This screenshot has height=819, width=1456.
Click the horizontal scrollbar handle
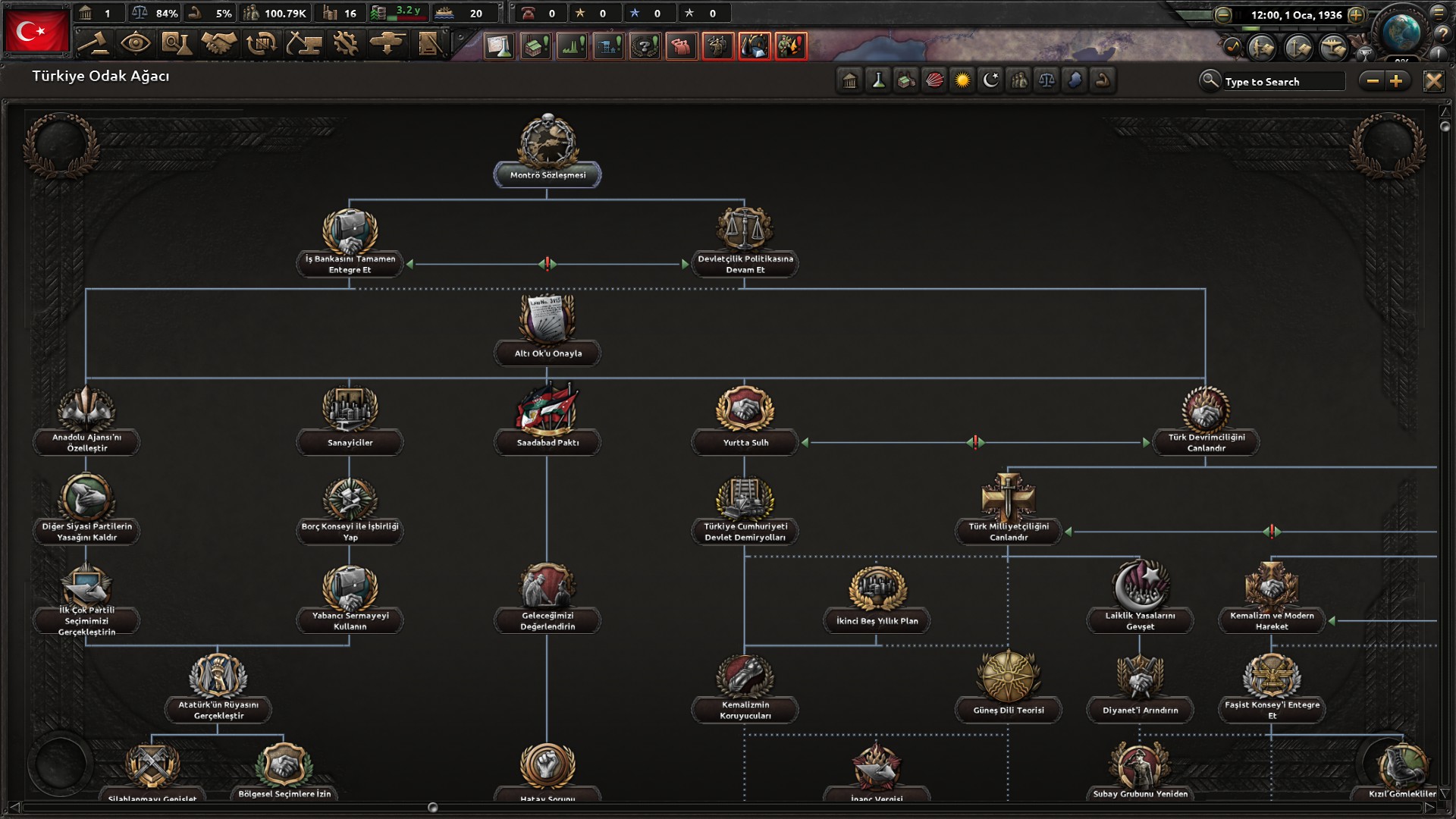[x=433, y=808]
